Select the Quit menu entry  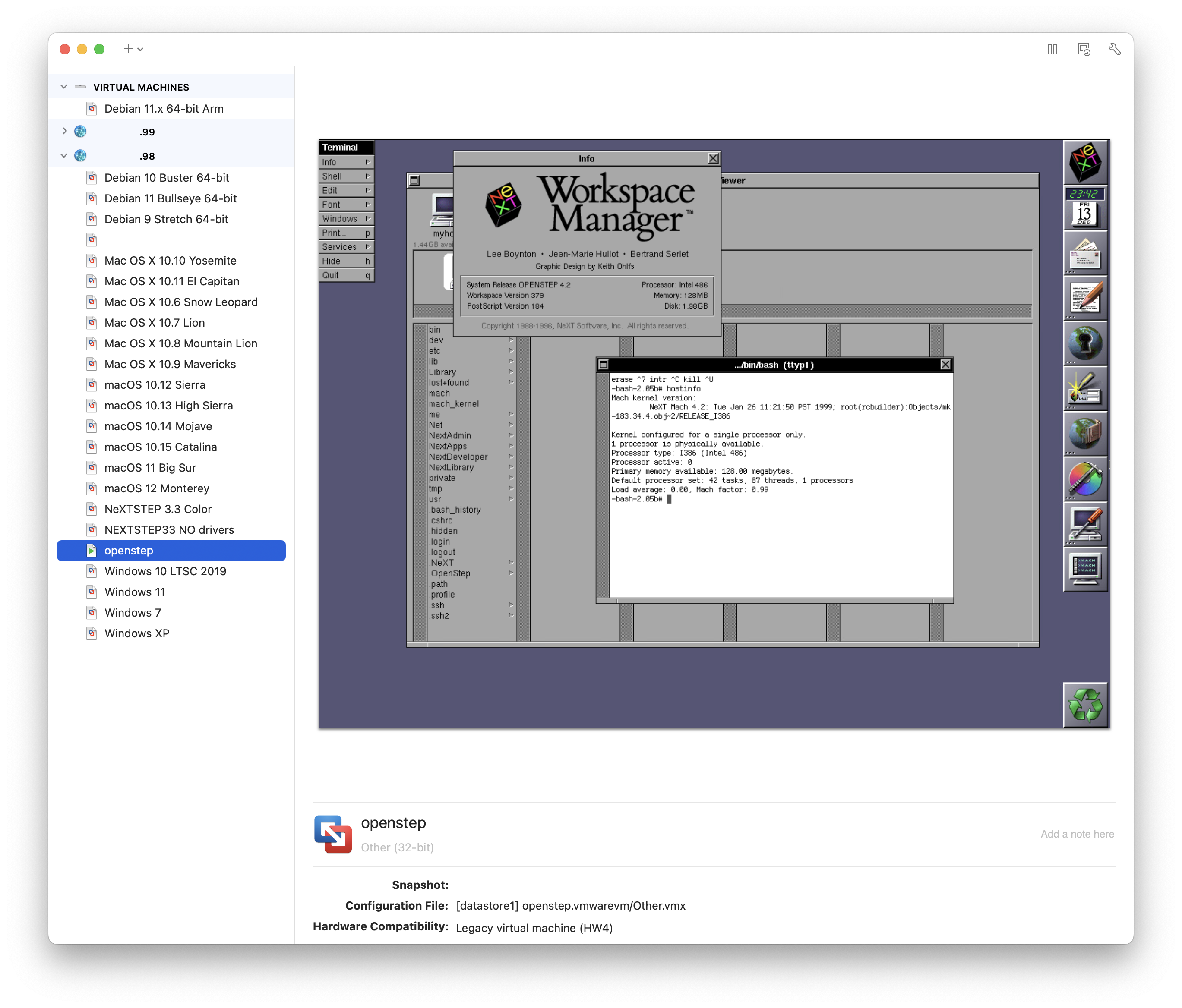[x=346, y=275]
